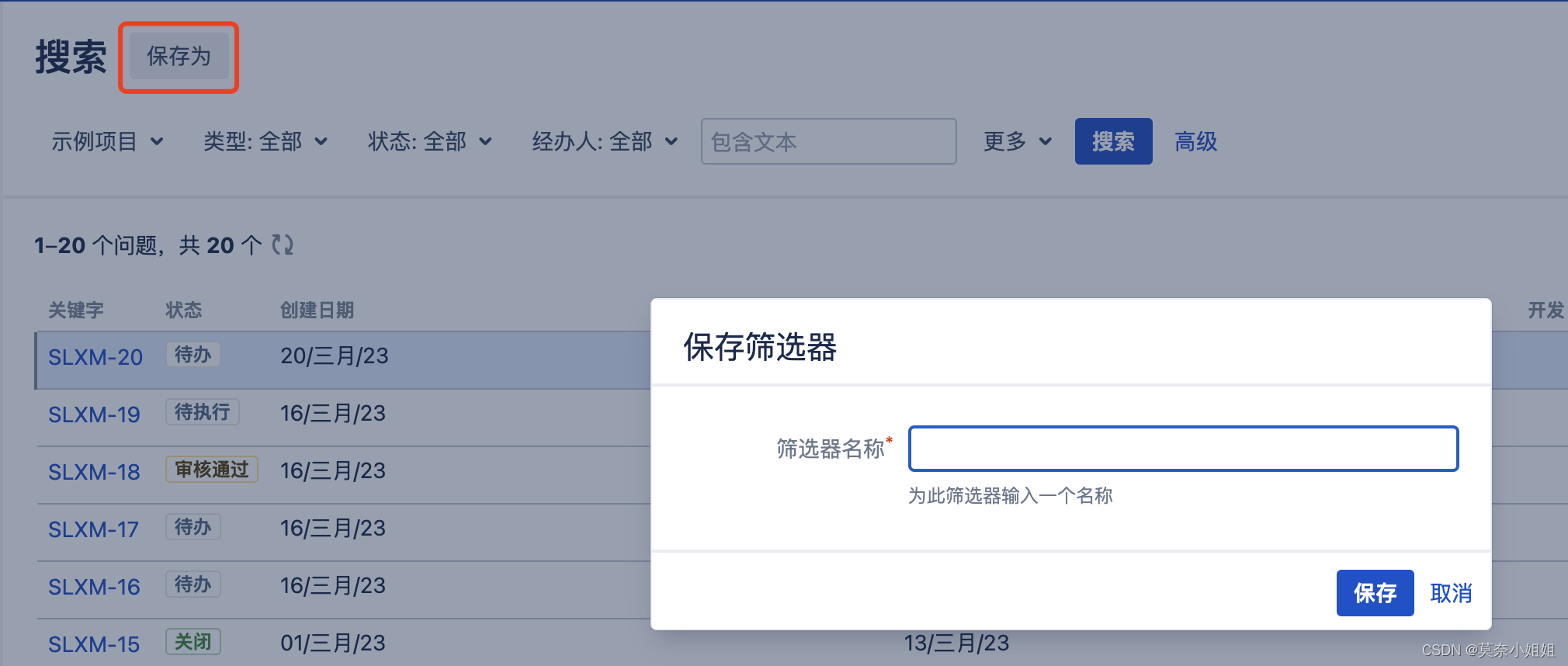Click the 13/三月/23 date cell
Screen dimensions: 1568x666
point(956,643)
